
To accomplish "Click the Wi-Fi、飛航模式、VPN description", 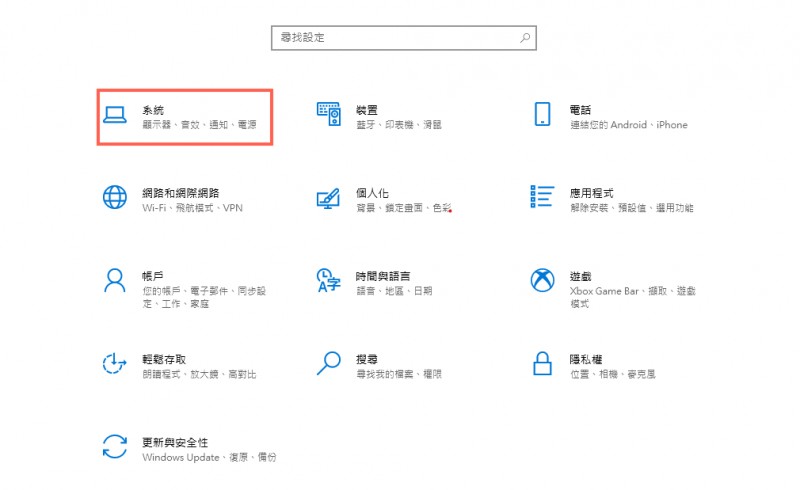I will coord(192,208).
